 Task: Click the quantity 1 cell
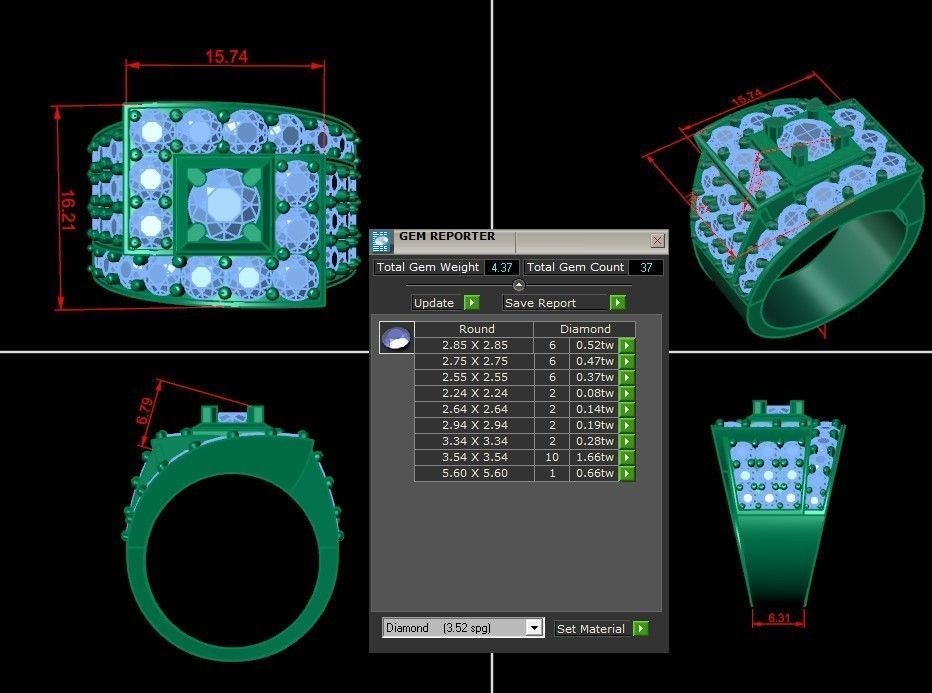(x=552, y=474)
